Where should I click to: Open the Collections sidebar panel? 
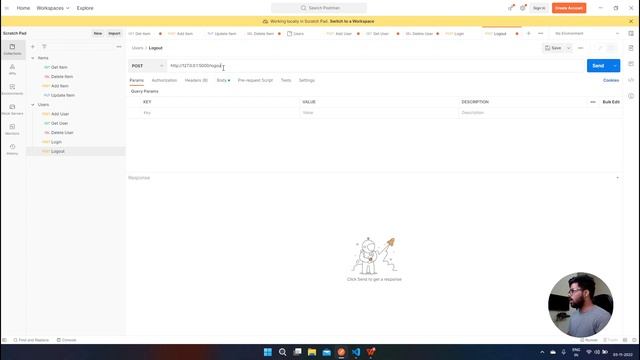(13, 49)
